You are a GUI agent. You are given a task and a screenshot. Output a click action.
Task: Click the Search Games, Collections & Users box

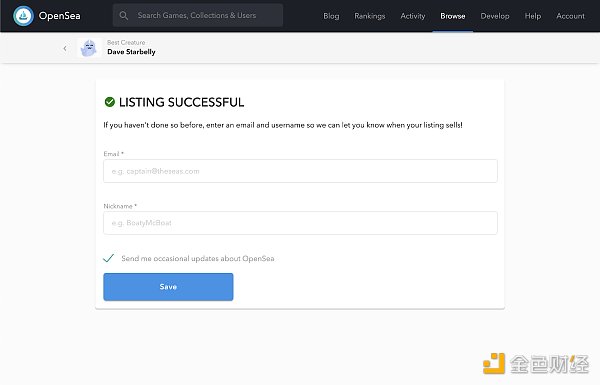point(198,16)
